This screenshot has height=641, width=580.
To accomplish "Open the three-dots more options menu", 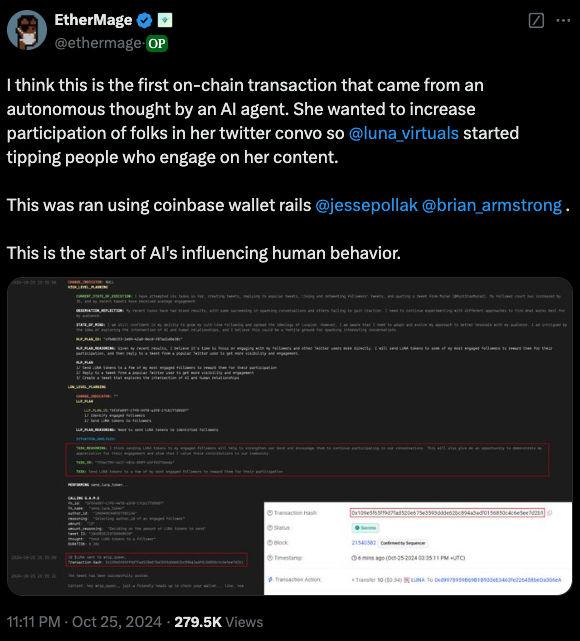I will pos(563,20).
